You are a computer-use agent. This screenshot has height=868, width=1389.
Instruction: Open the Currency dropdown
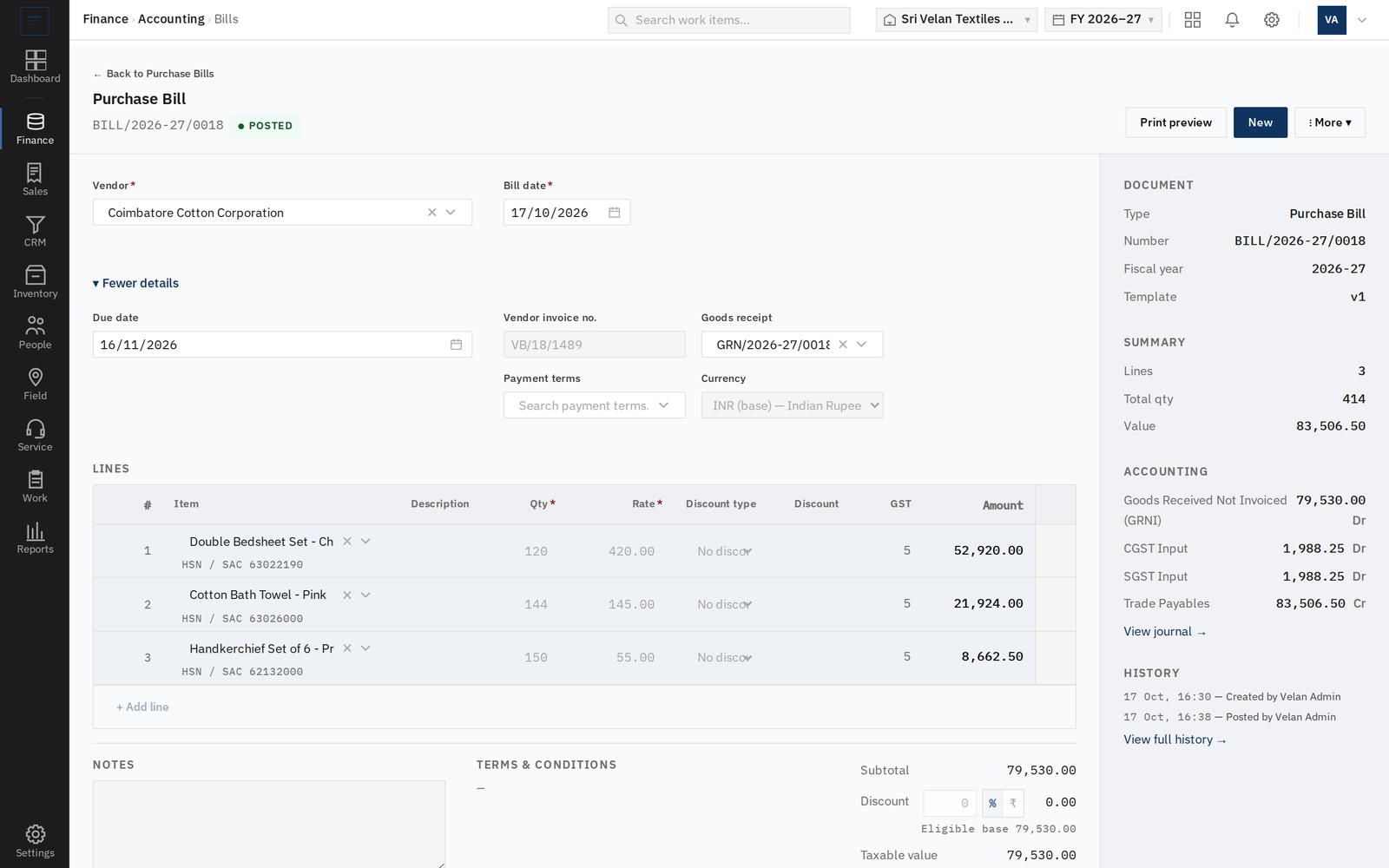[x=792, y=405]
